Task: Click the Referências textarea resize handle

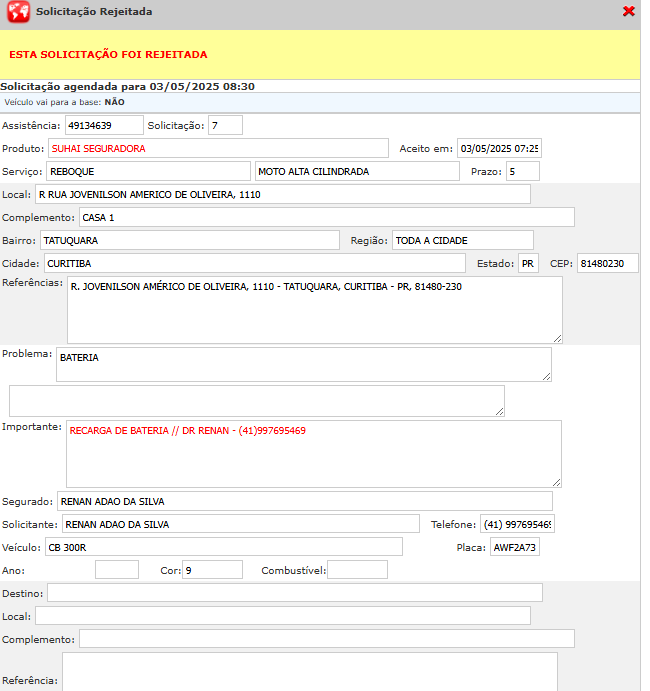Action: tap(557, 338)
